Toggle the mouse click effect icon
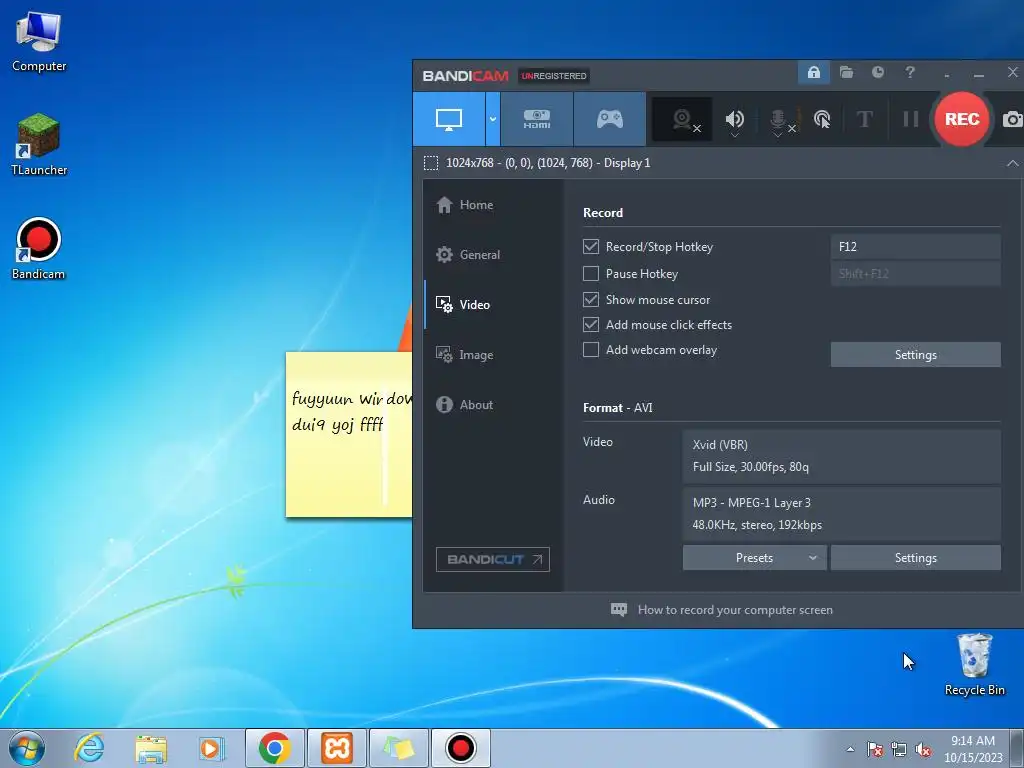1024x768 pixels. (822, 119)
